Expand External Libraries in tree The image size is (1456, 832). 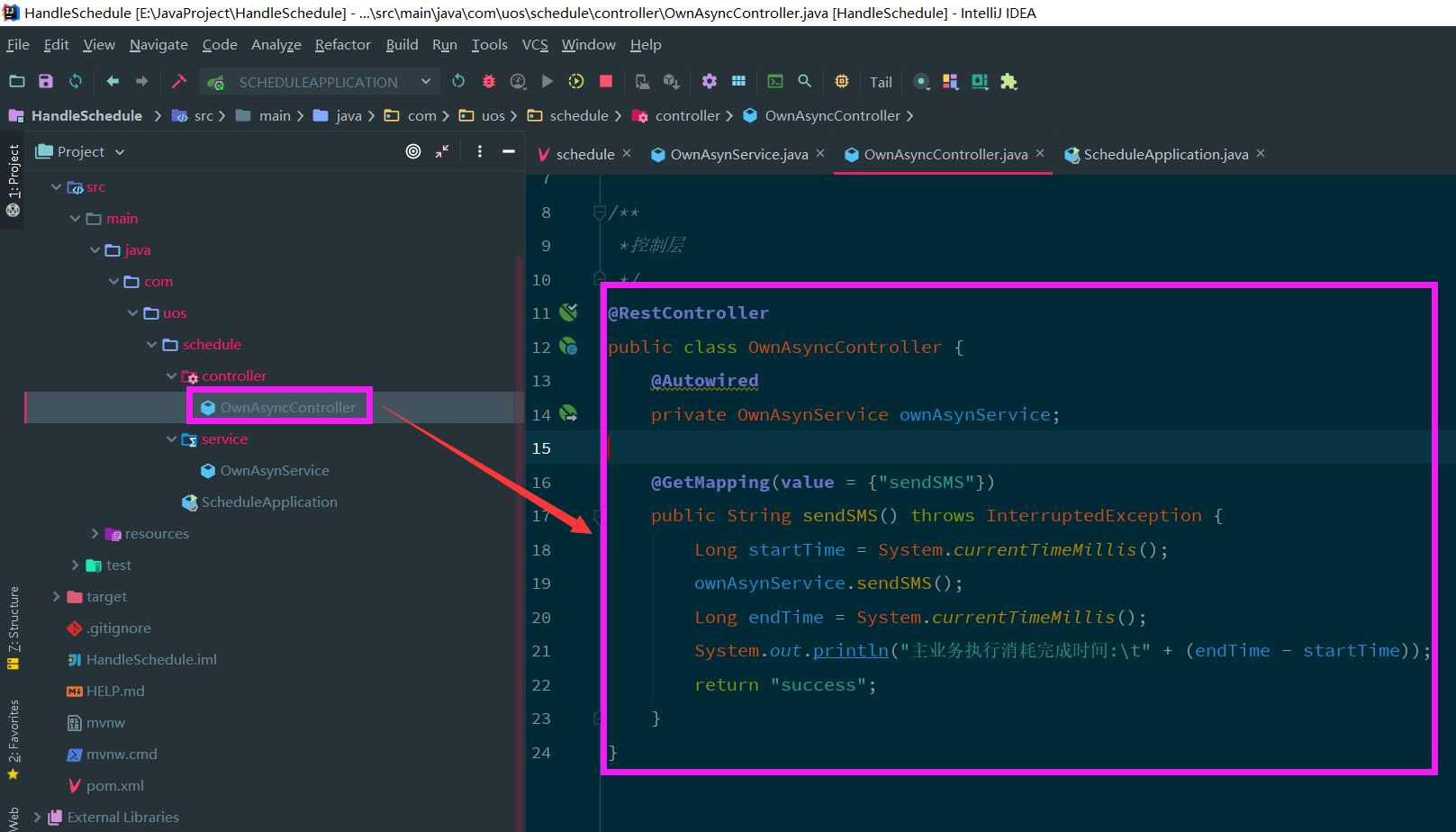[37, 818]
